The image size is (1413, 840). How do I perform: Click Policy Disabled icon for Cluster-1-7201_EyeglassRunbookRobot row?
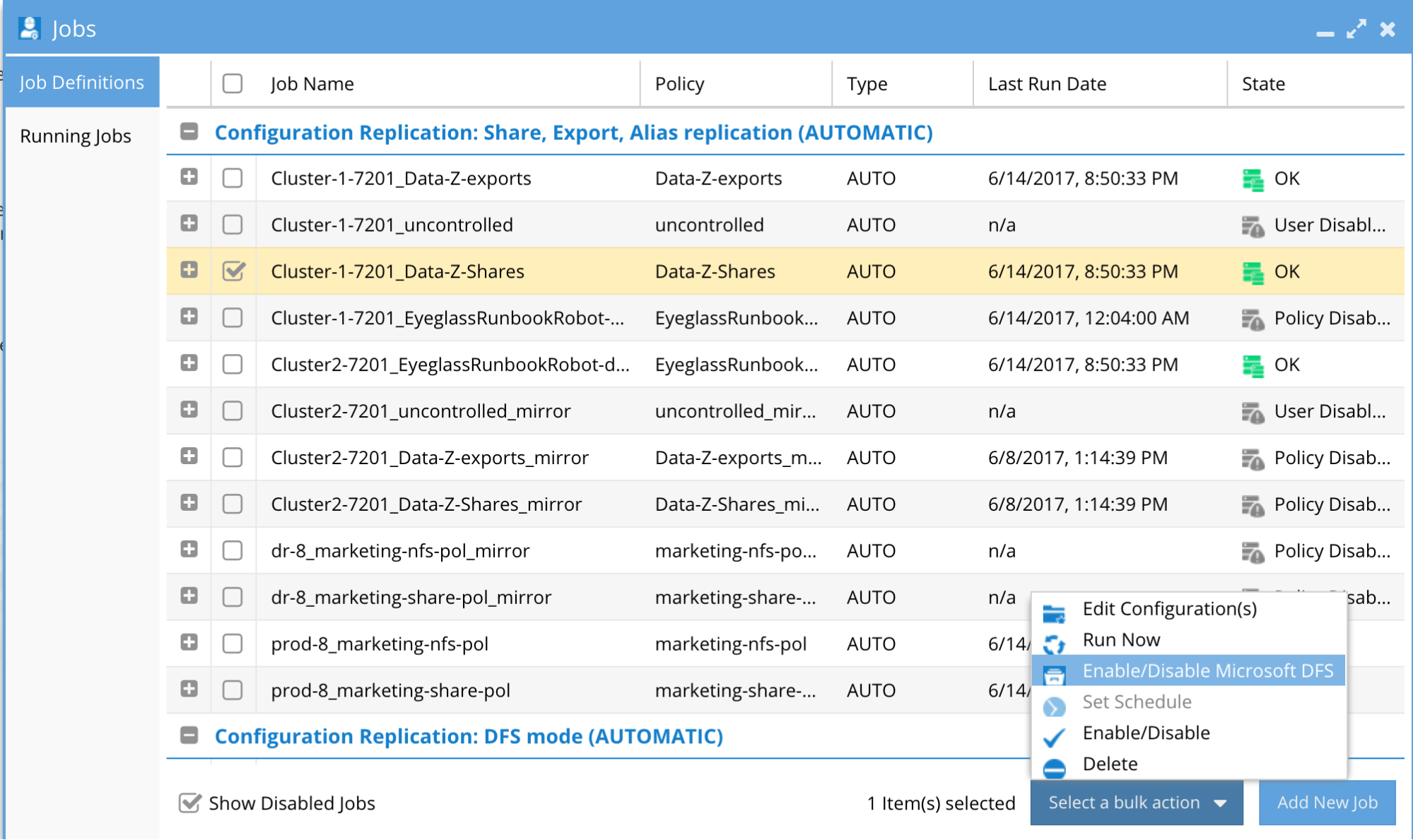click(1253, 319)
